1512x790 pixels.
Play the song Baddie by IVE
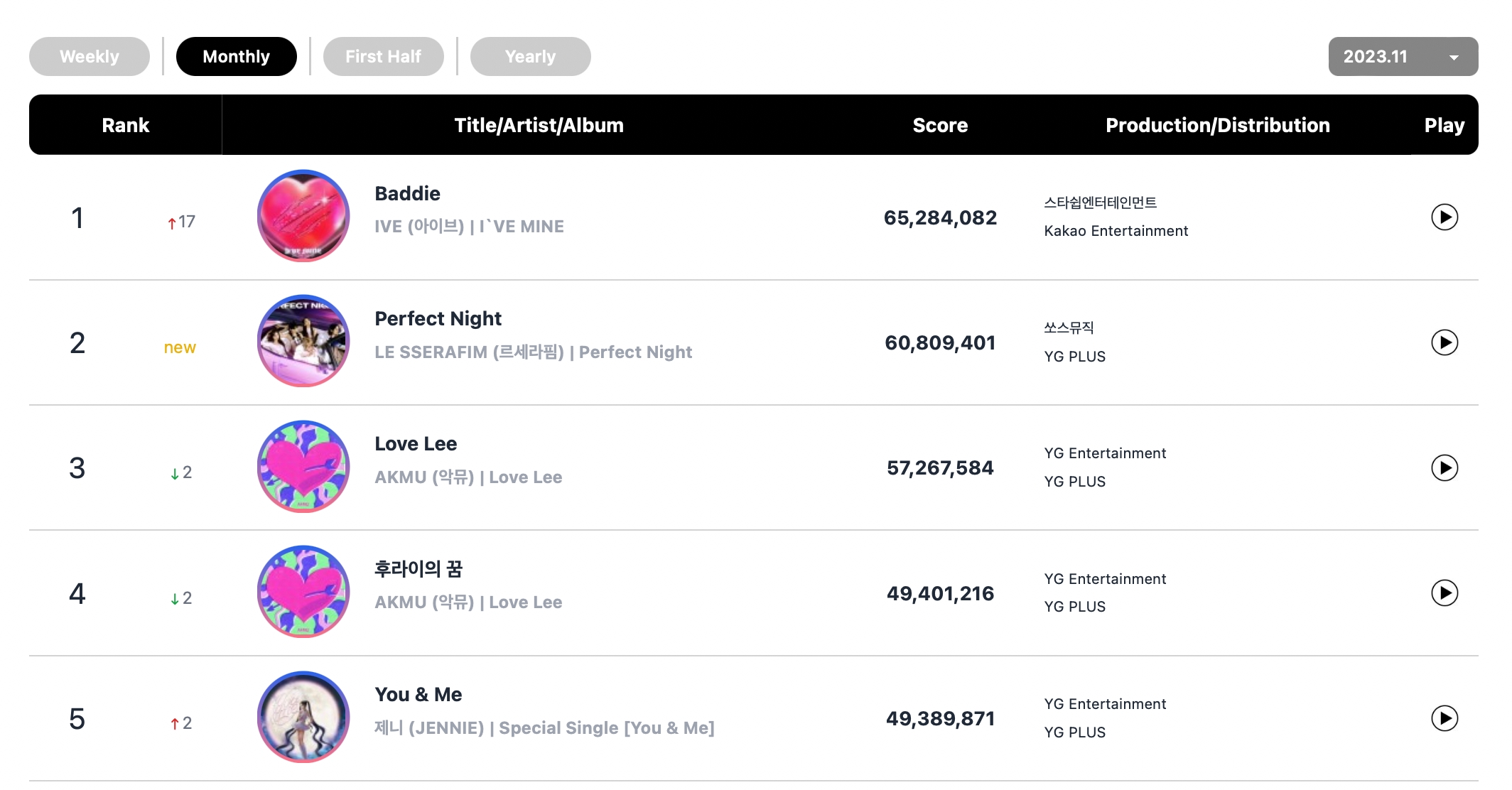pyautogui.click(x=1444, y=217)
